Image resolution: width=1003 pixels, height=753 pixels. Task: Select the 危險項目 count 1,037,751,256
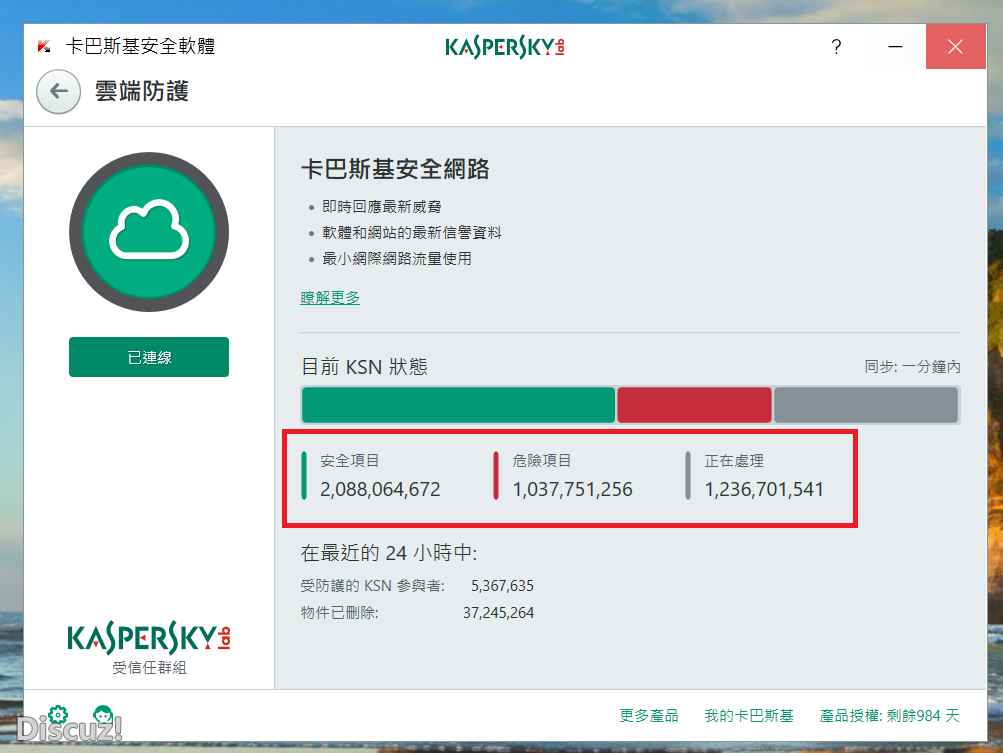click(573, 489)
